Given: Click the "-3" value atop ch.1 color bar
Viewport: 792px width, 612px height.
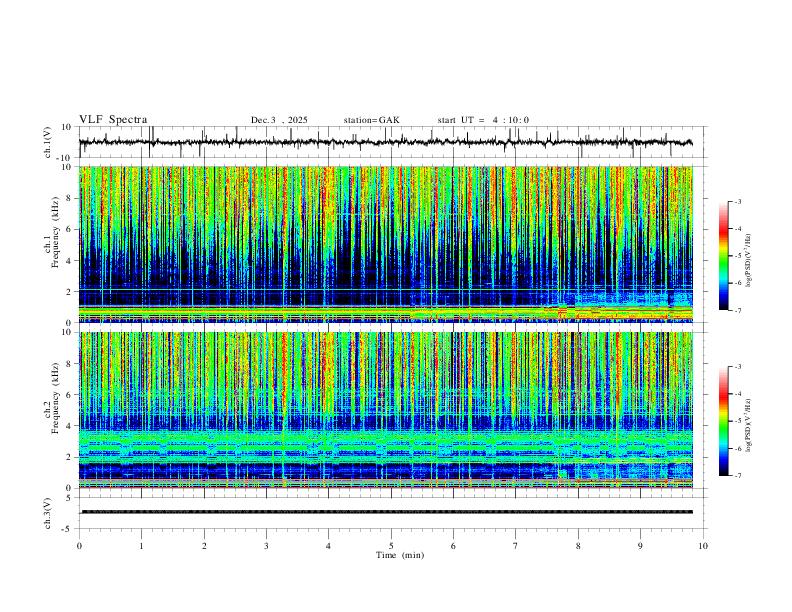Looking at the screenshot, I should [737, 201].
